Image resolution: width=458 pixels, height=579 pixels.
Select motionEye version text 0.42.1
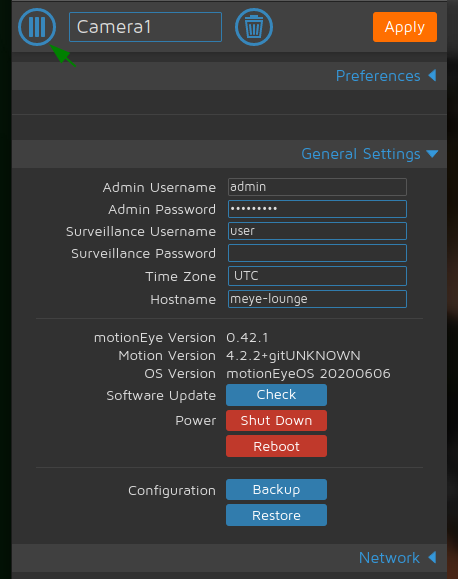click(x=247, y=338)
